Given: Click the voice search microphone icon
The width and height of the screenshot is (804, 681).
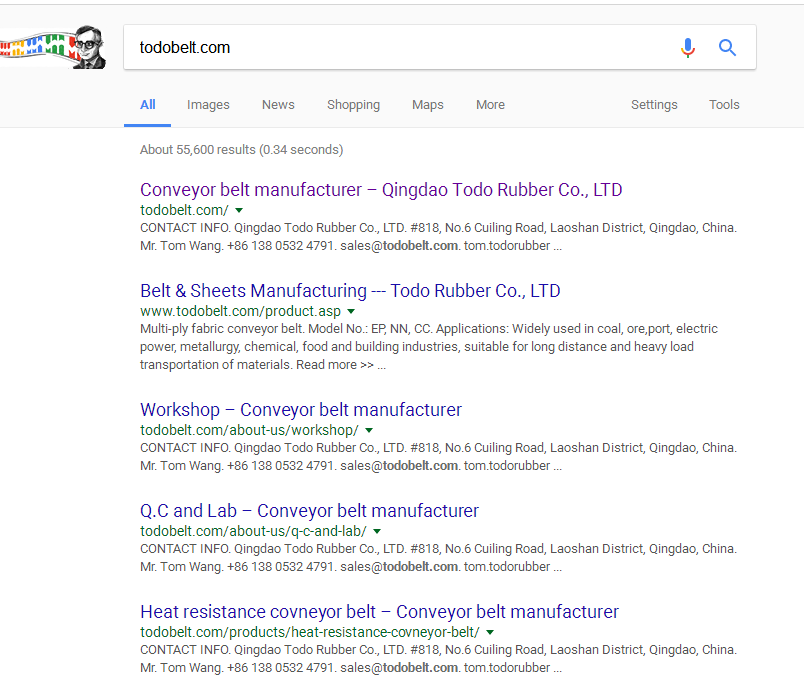Looking at the screenshot, I should 688,48.
